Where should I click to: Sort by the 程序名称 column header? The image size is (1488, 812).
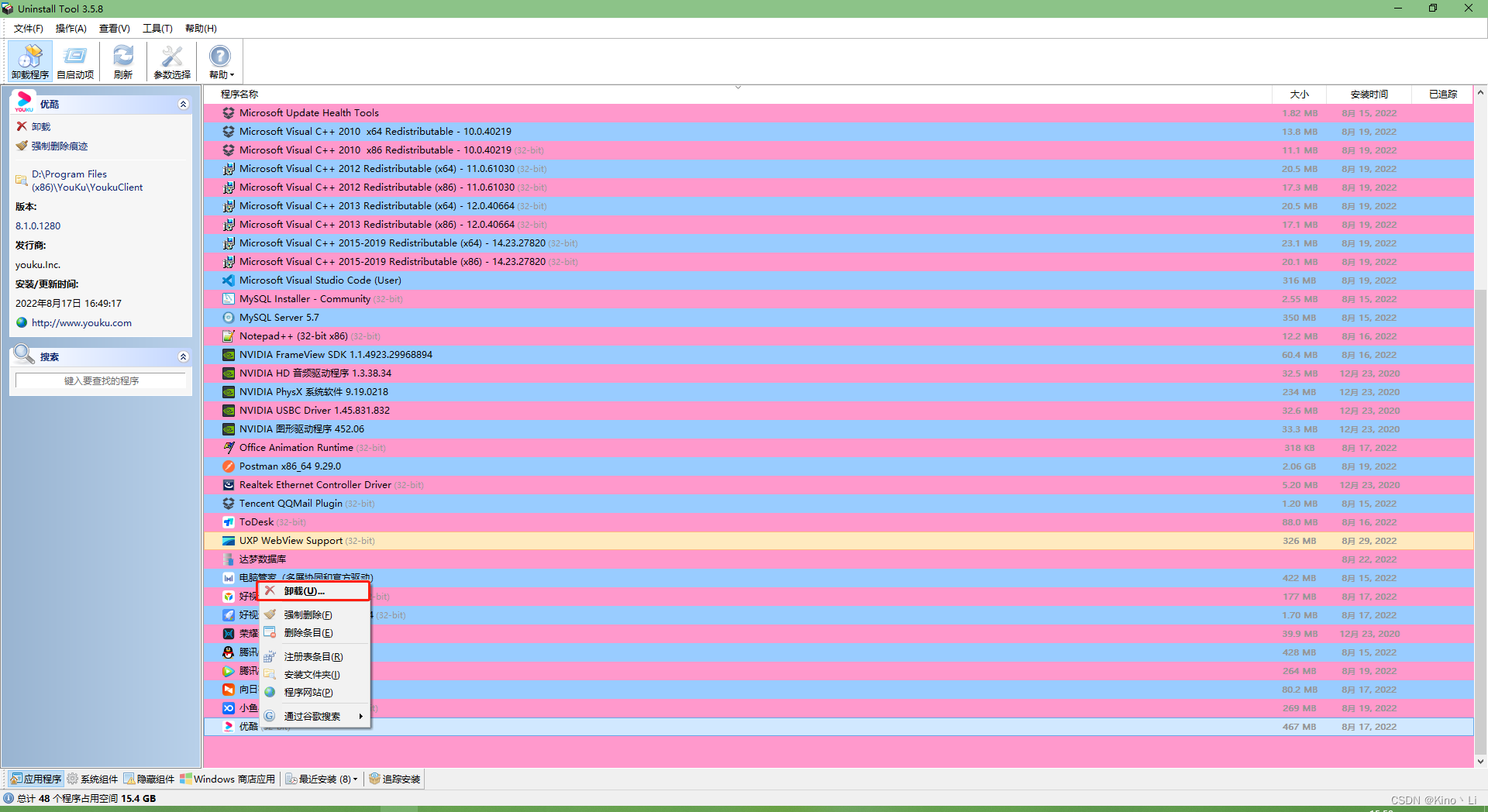[738, 95]
